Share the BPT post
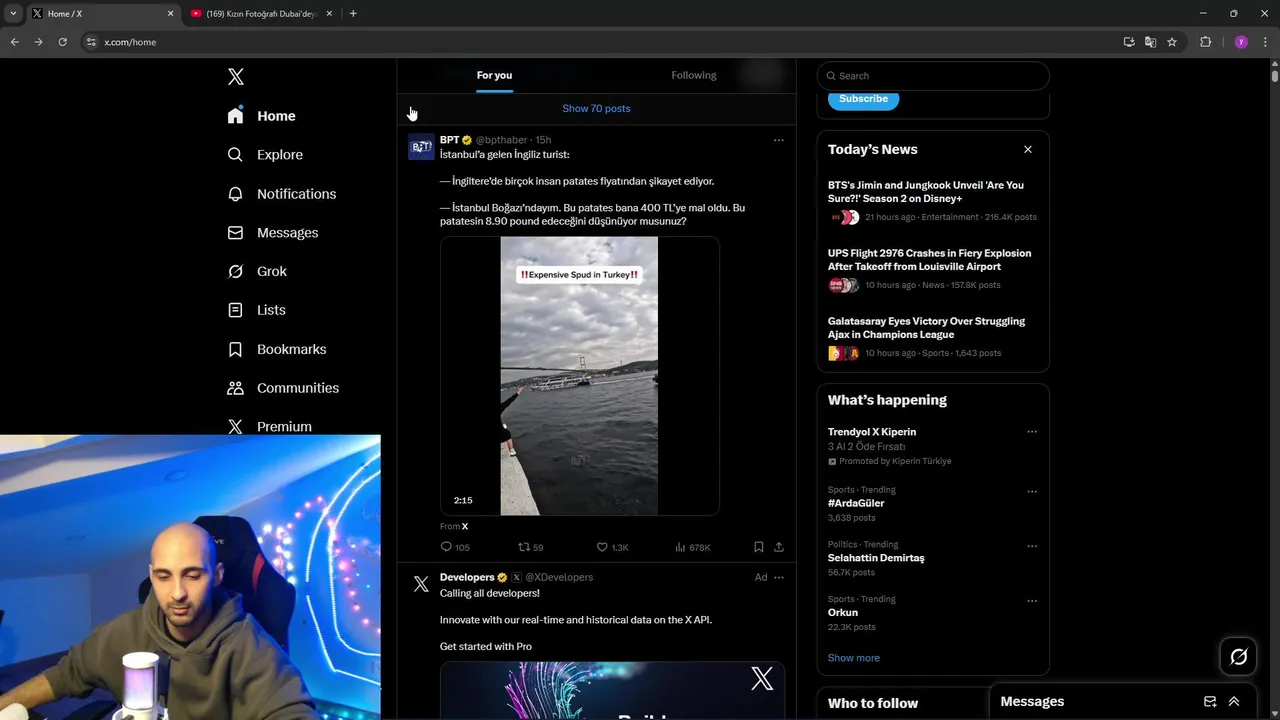This screenshot has width=1280, height=720. 779,547
